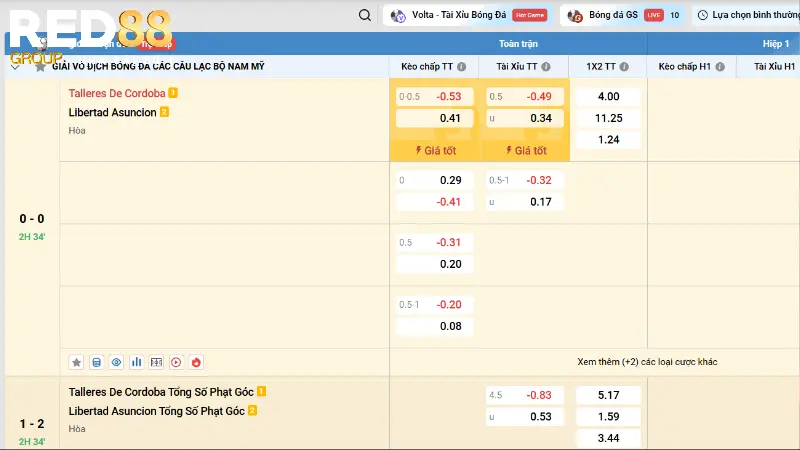Pick 1X2 odds 4.00
800x450 pixels.
[x=608, y=96]
